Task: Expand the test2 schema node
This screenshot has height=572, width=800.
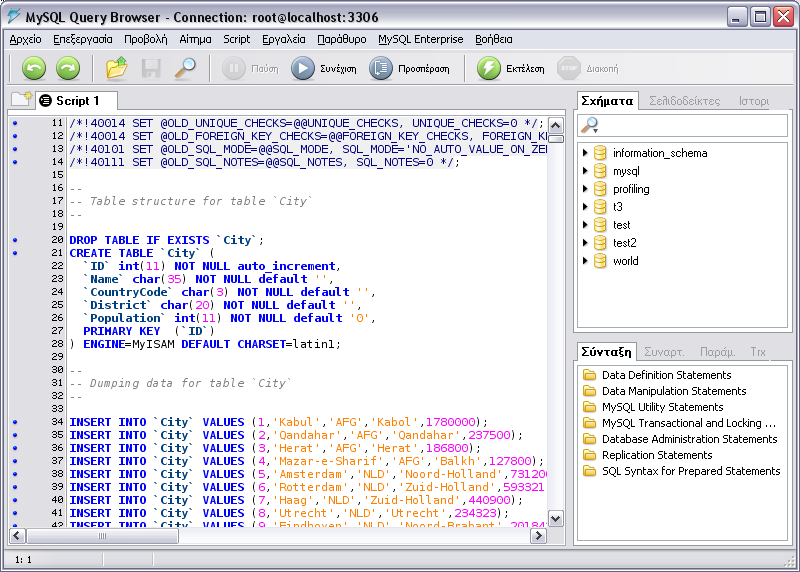Action: tap(585, 243)
